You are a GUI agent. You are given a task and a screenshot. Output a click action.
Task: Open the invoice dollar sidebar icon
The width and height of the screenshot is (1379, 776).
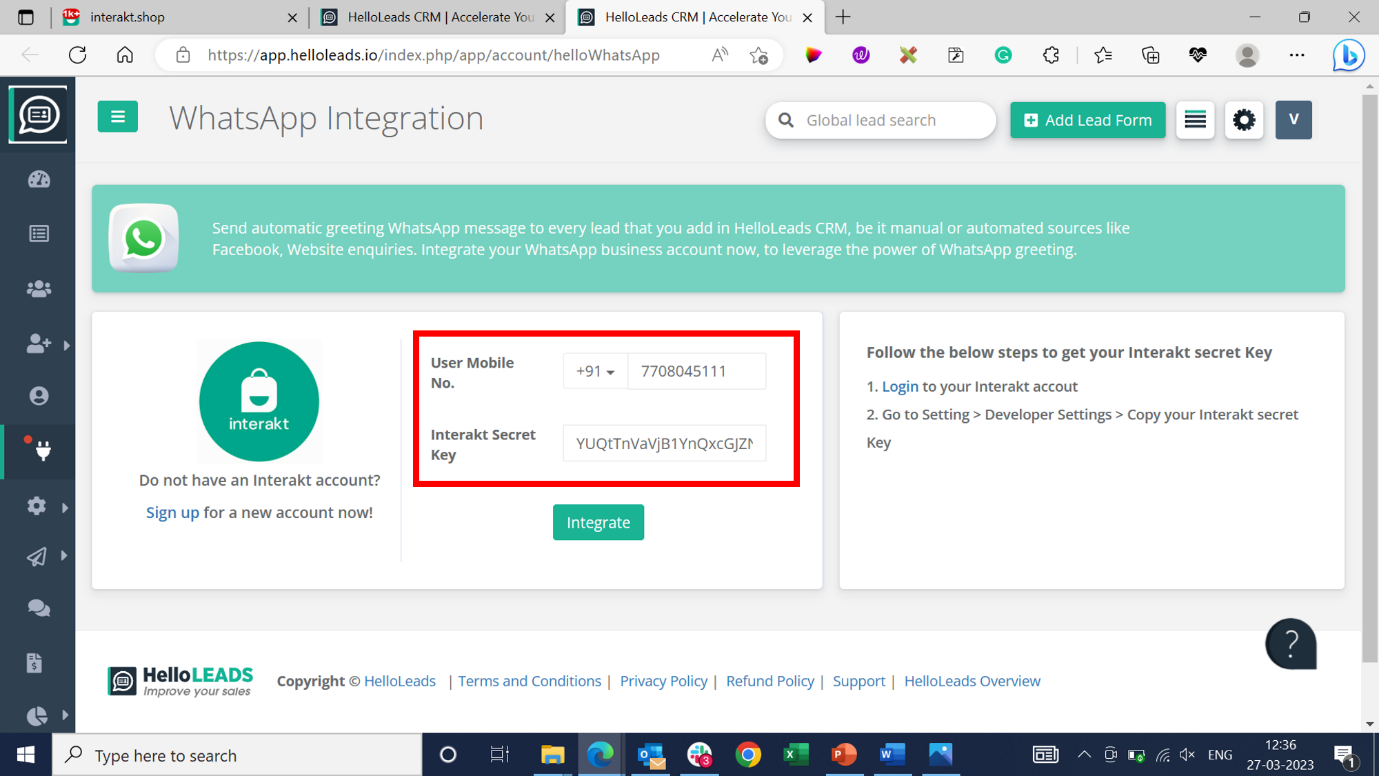tap(35, 663)
